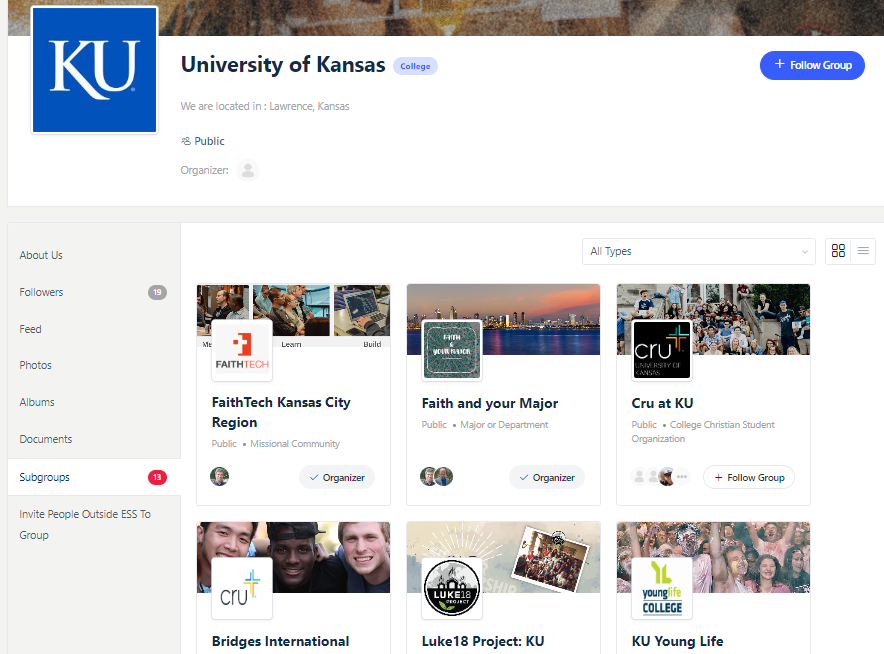Open Invite People Outside ESS To Group
The width and height of the screenshot is (884, 654).
pos(85,524)
